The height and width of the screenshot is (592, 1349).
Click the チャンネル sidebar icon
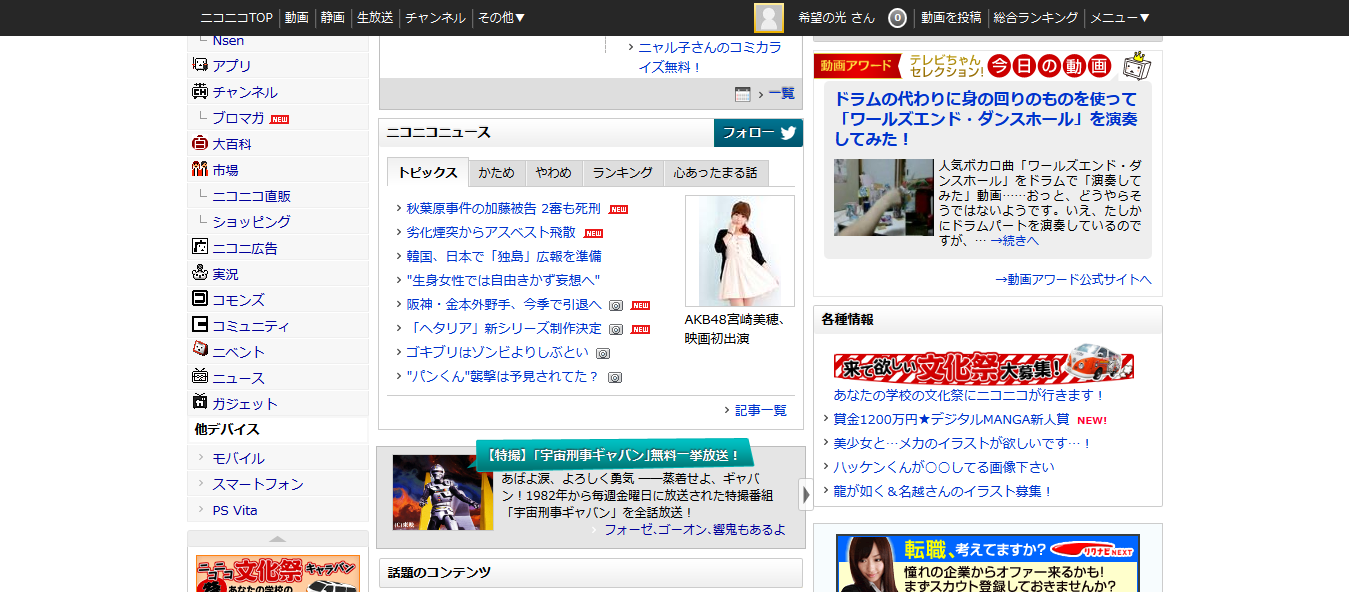click(199, 91)
